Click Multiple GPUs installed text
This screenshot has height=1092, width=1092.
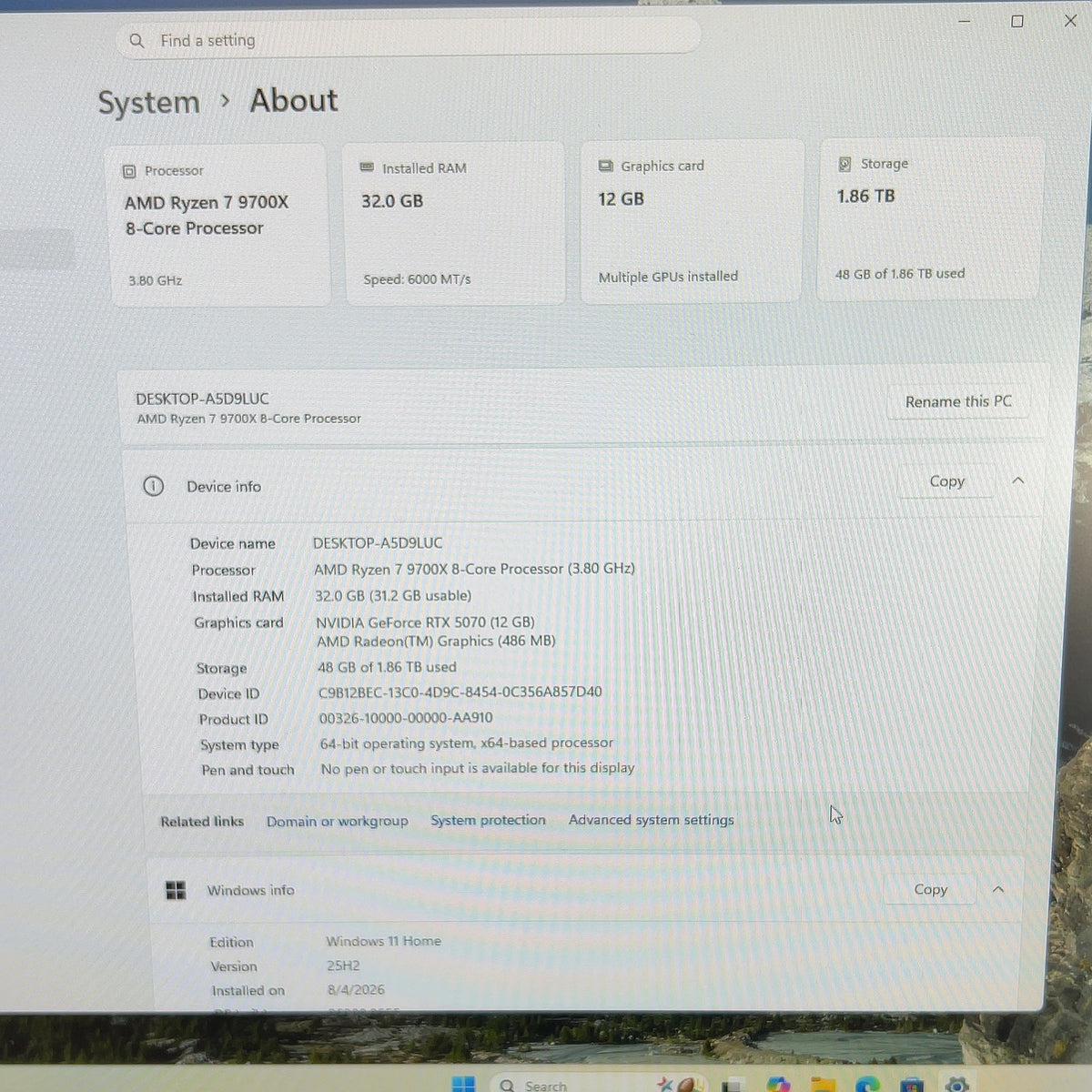pyautogui.click(x=668, y=277)
